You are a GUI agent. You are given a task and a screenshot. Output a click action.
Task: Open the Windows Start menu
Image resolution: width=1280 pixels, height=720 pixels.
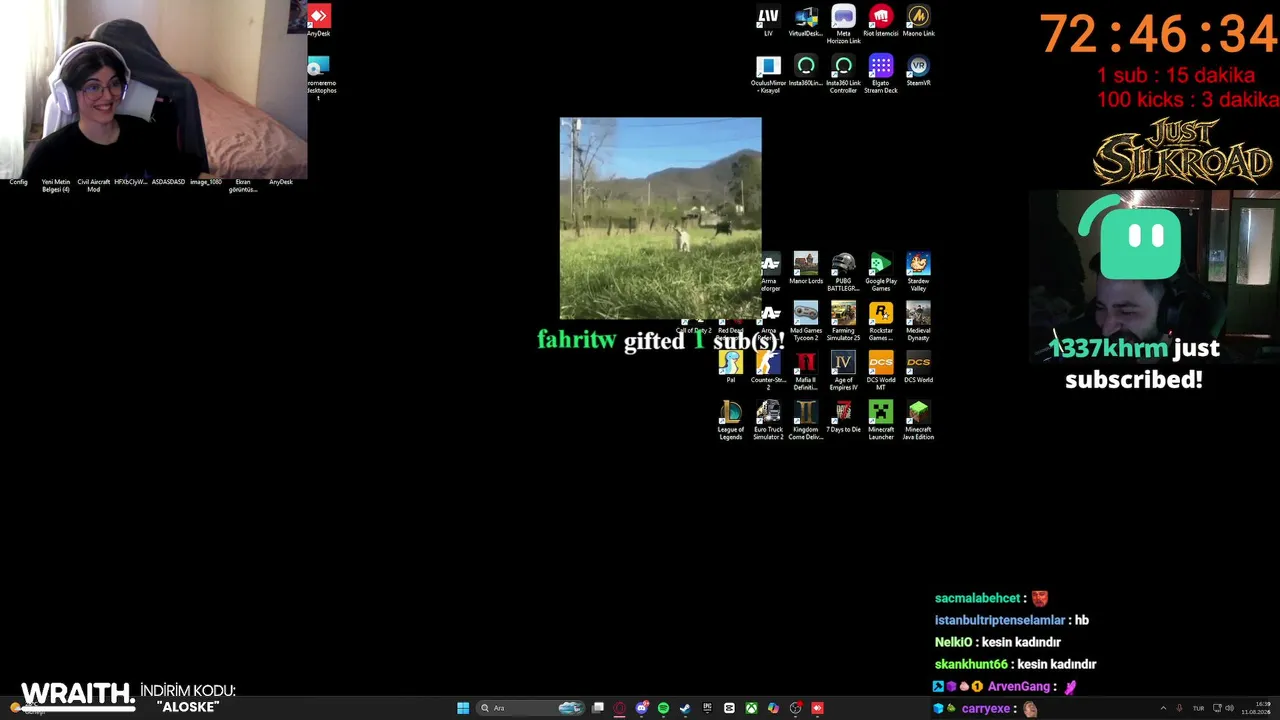[x=463, y=708]
